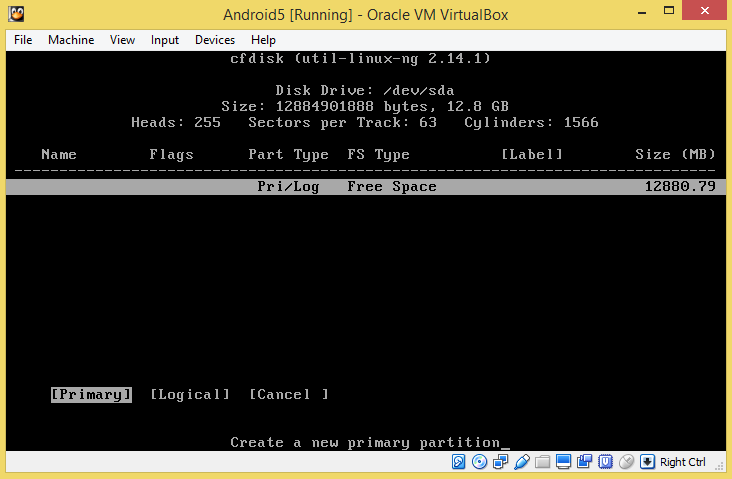The image size is (732, 479).
Task: Maximize the VirtualBox window
Action: click(x=669, y=11)
